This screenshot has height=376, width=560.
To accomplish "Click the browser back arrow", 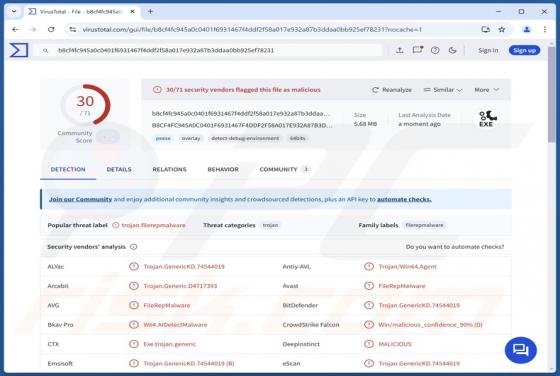I will (x=15, y=30).
